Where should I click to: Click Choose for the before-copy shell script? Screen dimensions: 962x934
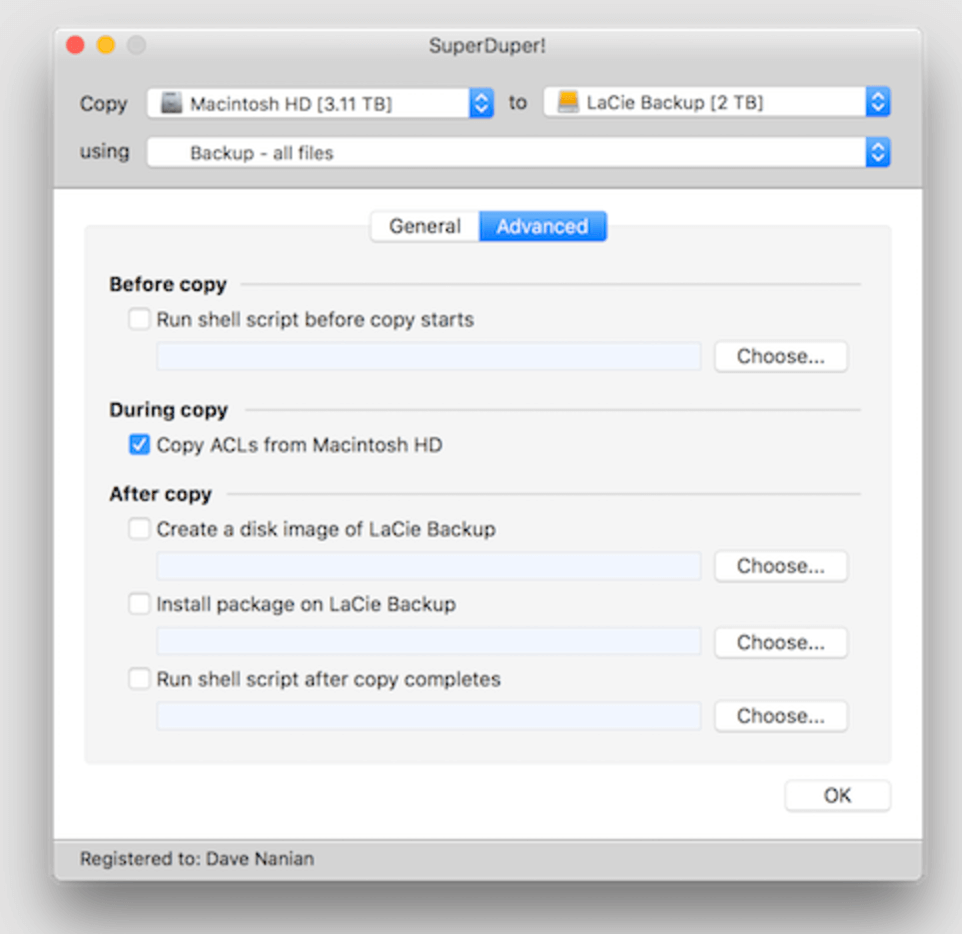point(780,356)
